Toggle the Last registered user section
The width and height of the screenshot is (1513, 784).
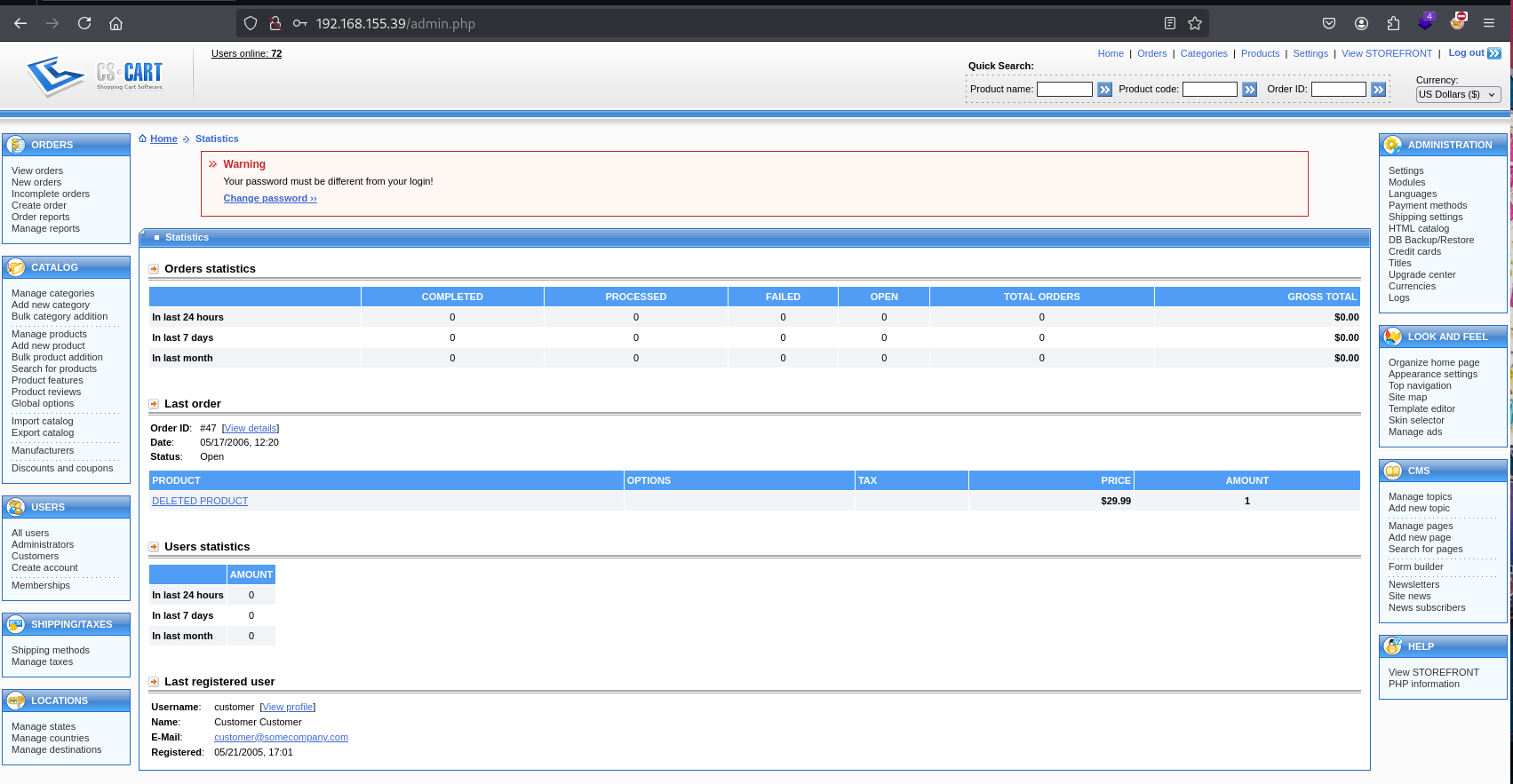click(154, 682)
